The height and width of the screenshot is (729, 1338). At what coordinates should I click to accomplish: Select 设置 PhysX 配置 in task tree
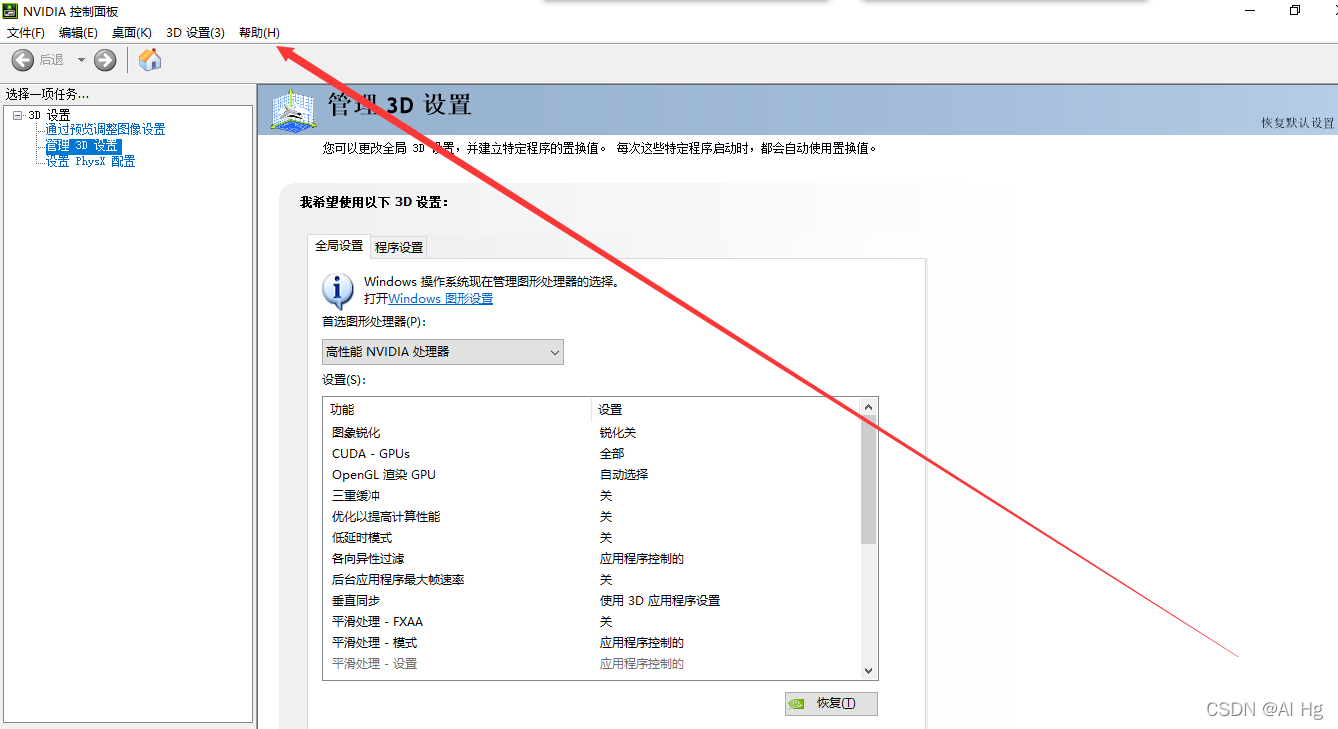(90, 161)
